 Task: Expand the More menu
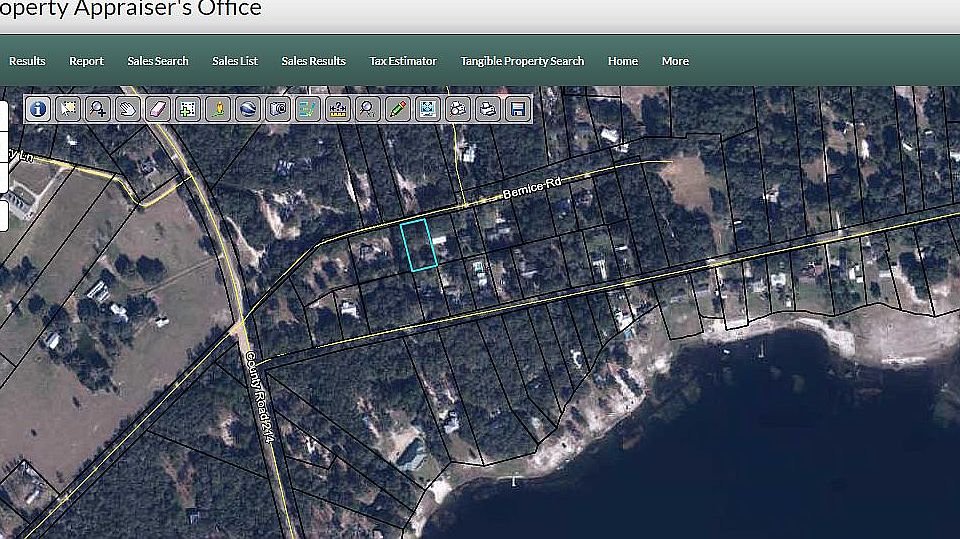click(675, 61)
